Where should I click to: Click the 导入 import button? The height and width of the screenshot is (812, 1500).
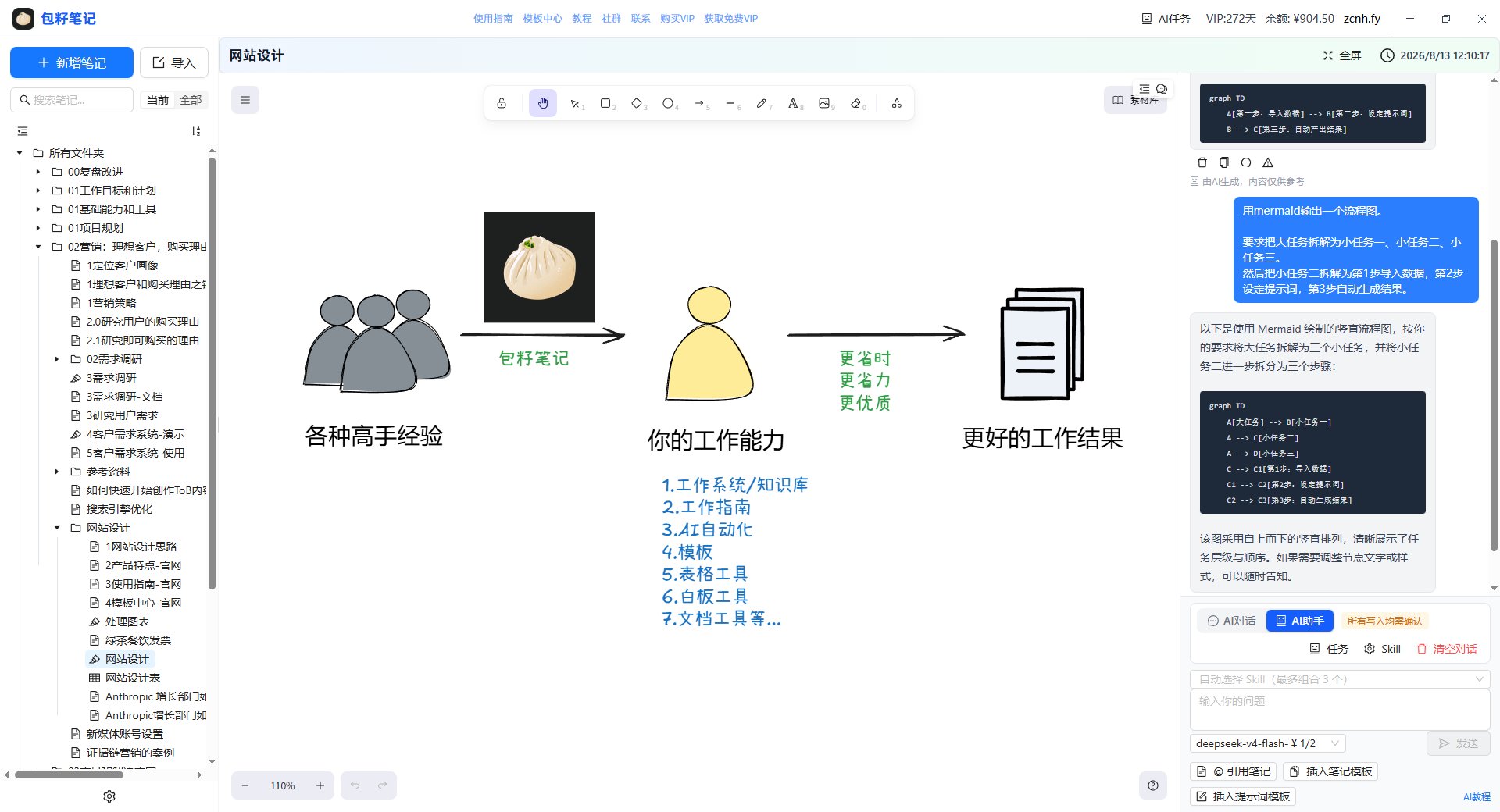tap(174, 62)
